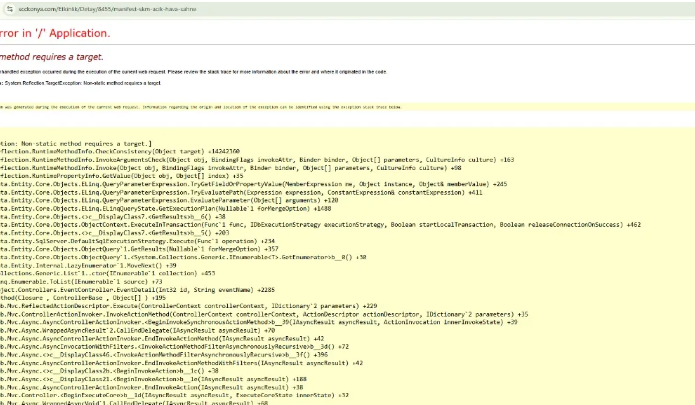
Task: Click stack line "WrappedAsyncResult`2.CallEndDelegate(IAsyncResult asyncResult) +70"
Action: (137, 330)
